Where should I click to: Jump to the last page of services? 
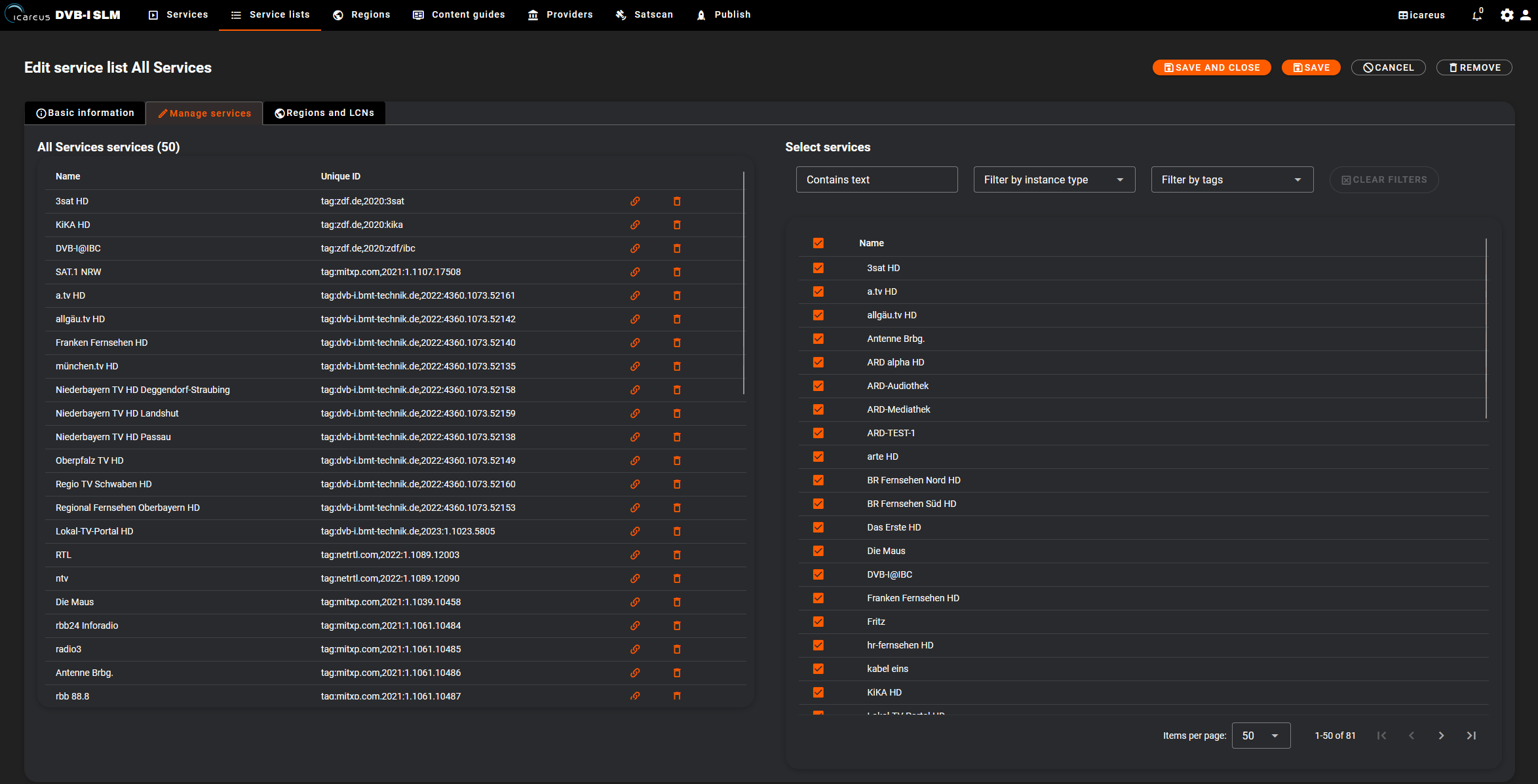tap(1471, 736)
